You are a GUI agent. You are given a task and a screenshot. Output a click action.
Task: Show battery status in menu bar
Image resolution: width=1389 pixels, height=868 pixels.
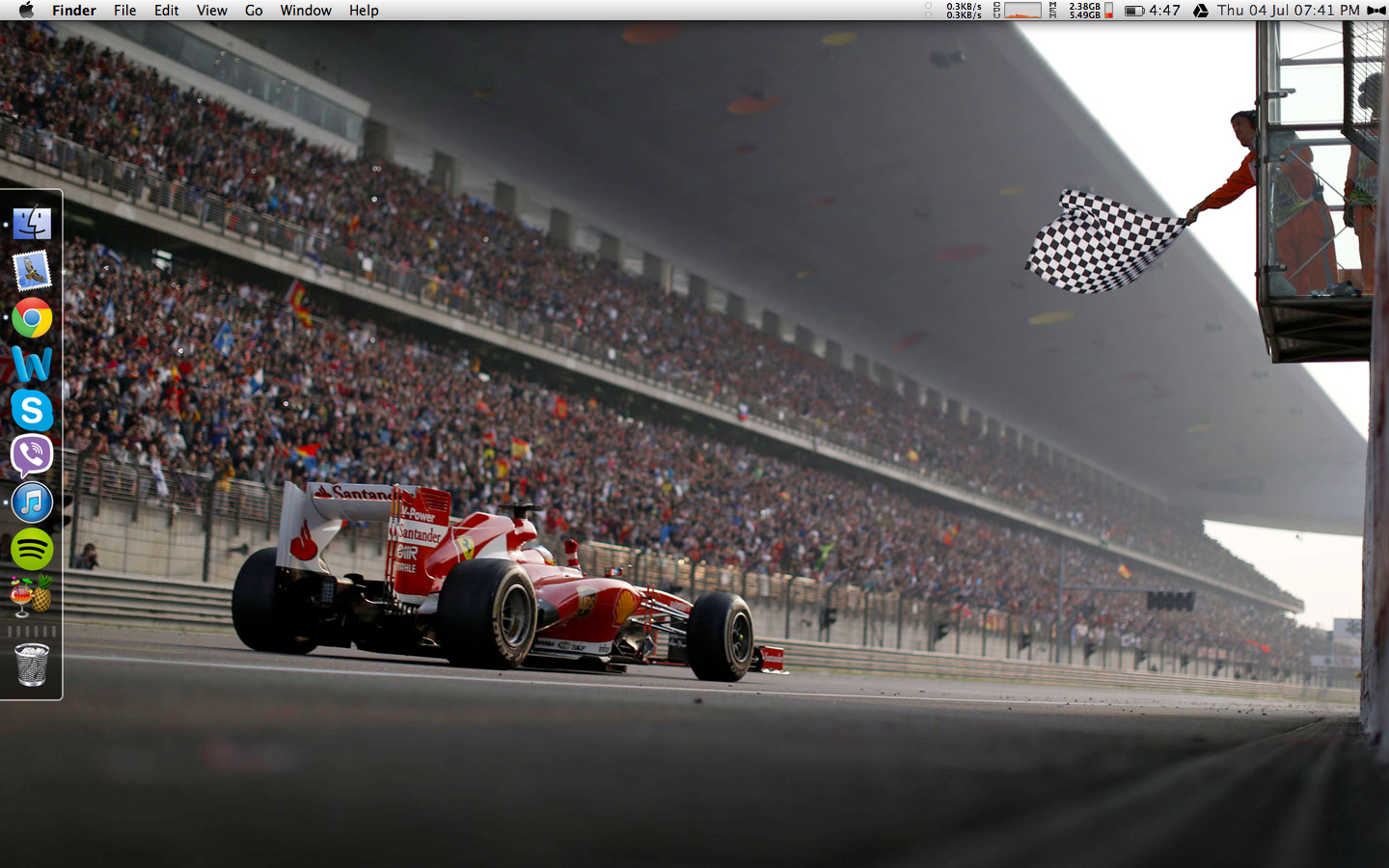coord(1152,10)
